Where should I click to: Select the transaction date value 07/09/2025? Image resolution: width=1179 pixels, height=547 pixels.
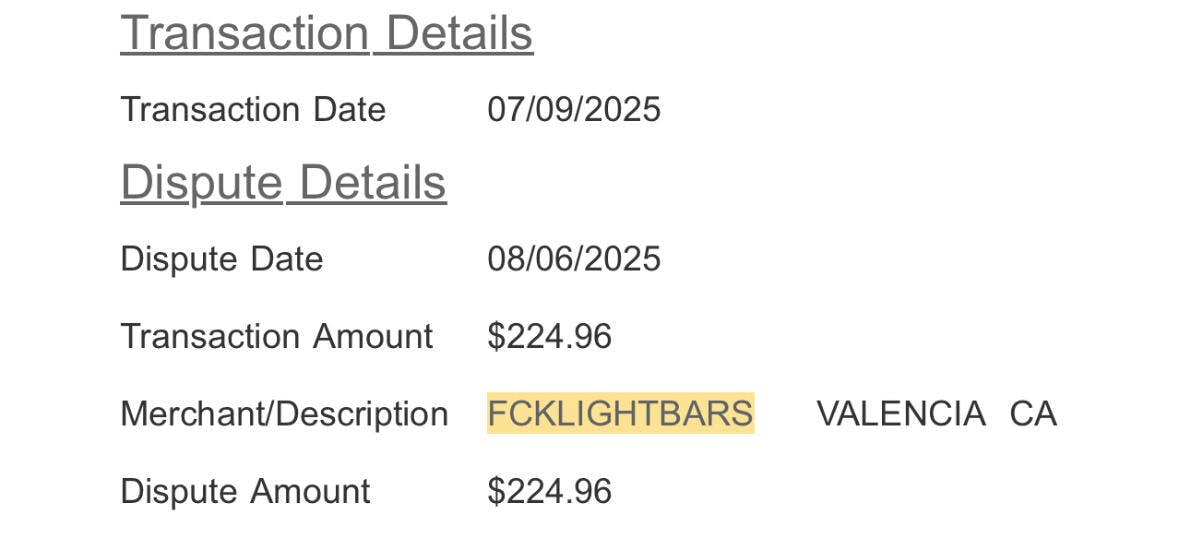click(574, 109)
